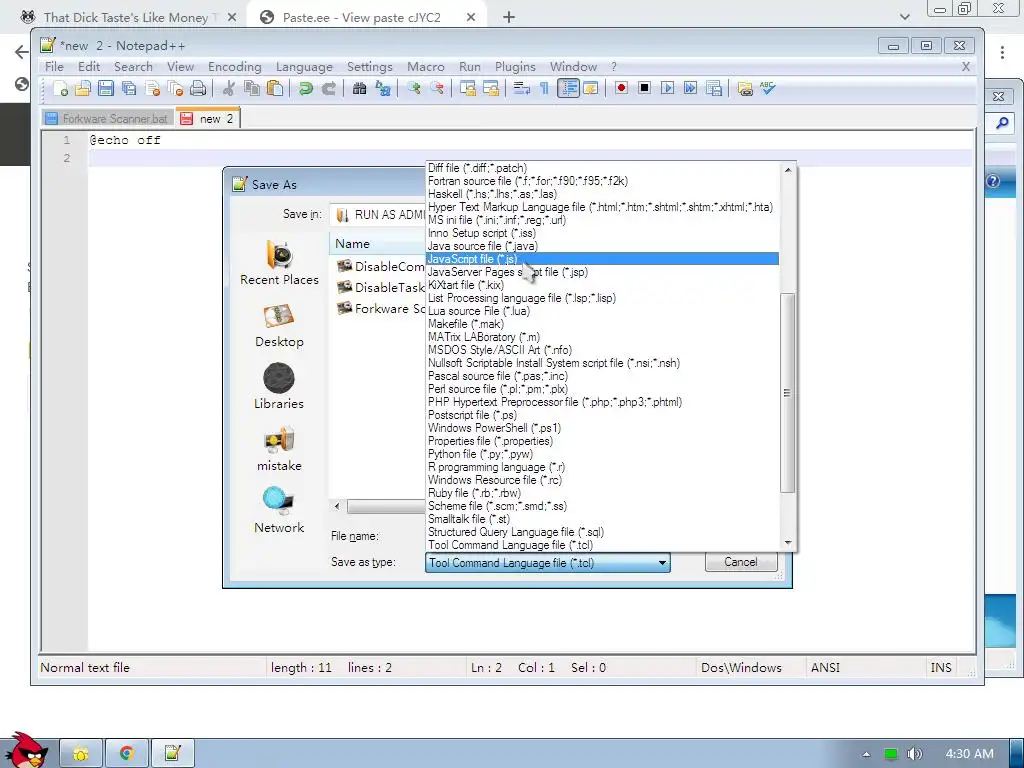The image size is (1024, 768).
Task: Click the file list horizontal scrollbar left arrow
Action: coord(337,506)
